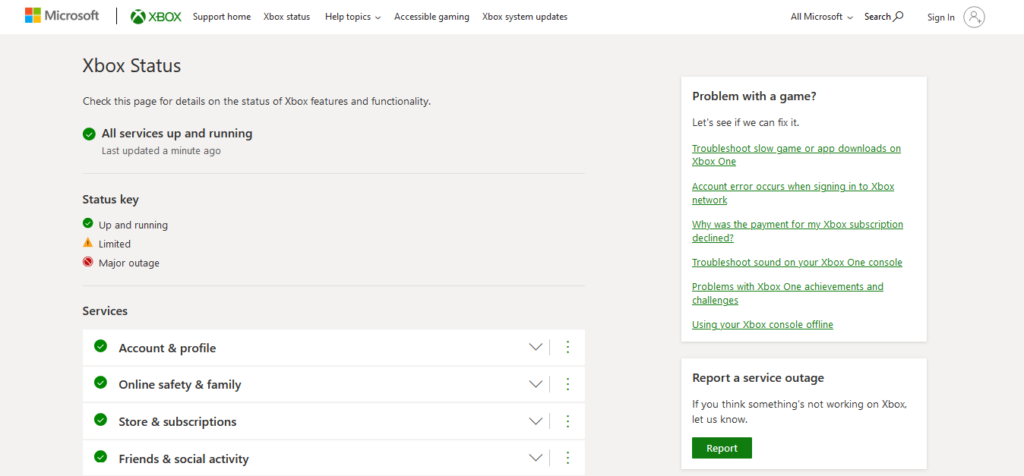The width and height of the screenshot is (1024, 476).
Task: Open the Help topics dropdown
Action: tap(353, 17)
